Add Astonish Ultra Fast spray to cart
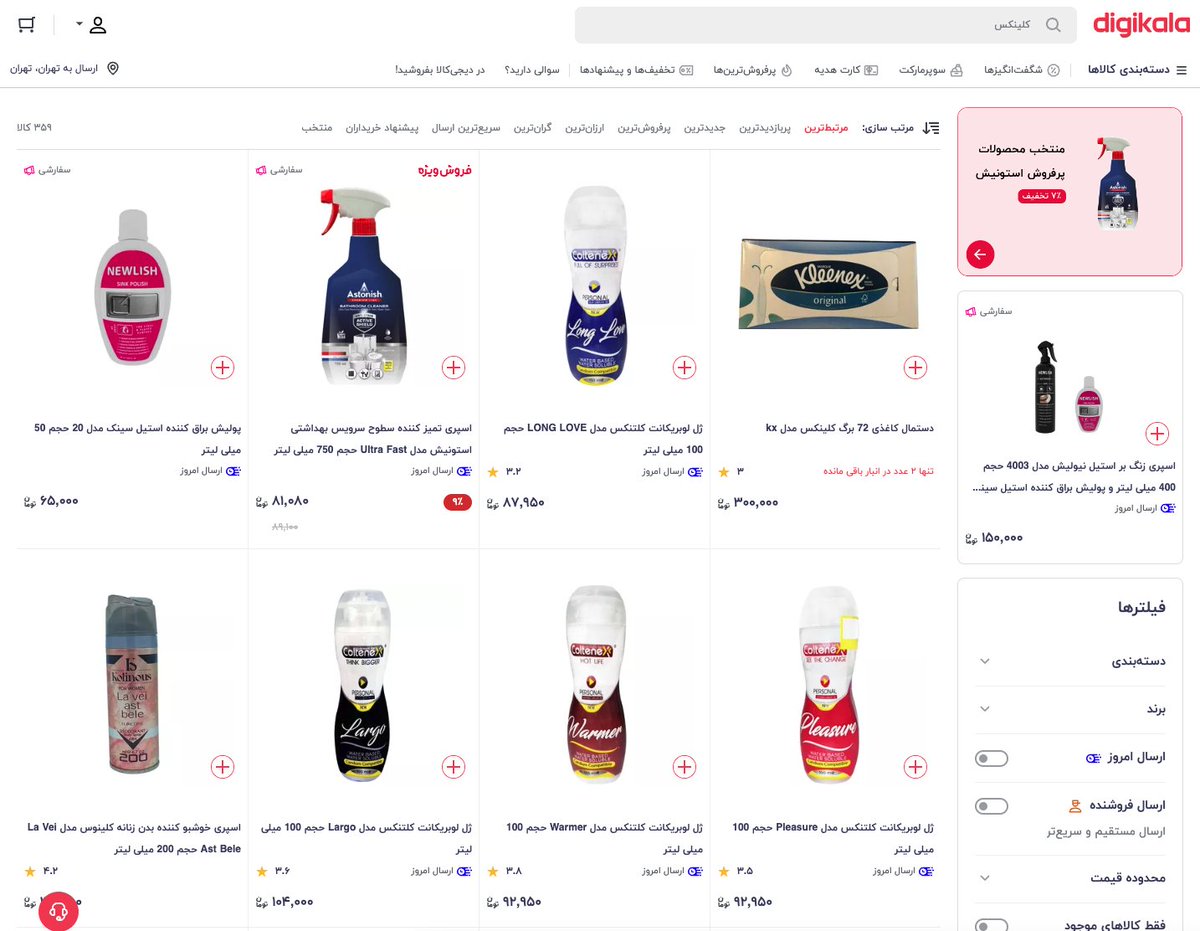This screenshot has width=1200, height=931. (x=453, y=367)
